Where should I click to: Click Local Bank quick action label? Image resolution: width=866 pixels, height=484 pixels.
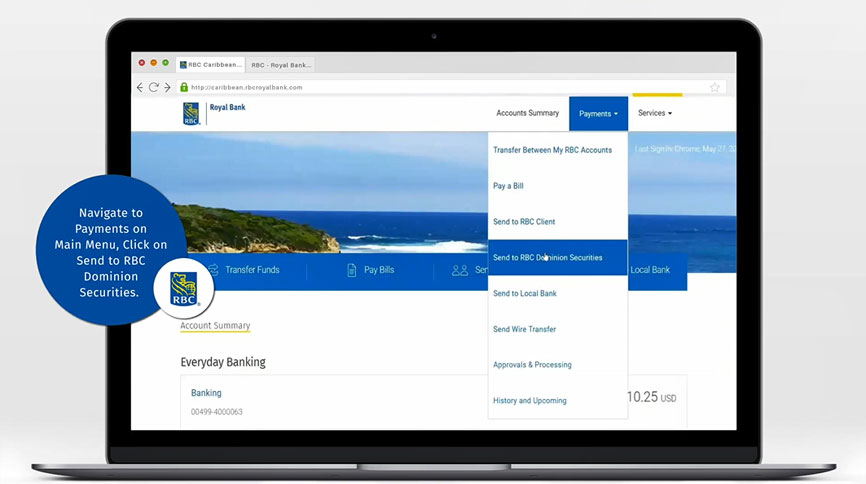(x=650, y=270)
